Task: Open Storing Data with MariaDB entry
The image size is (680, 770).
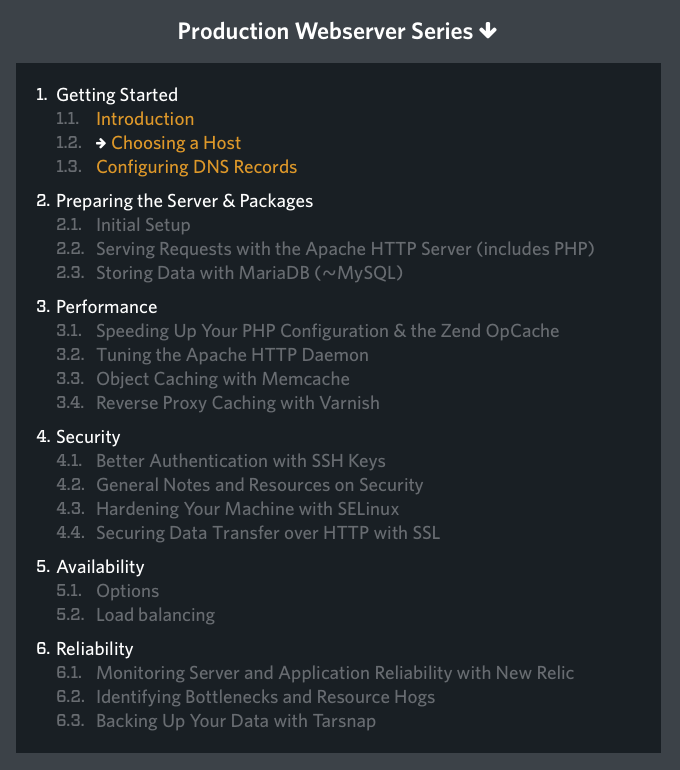Action: (249, 273)
